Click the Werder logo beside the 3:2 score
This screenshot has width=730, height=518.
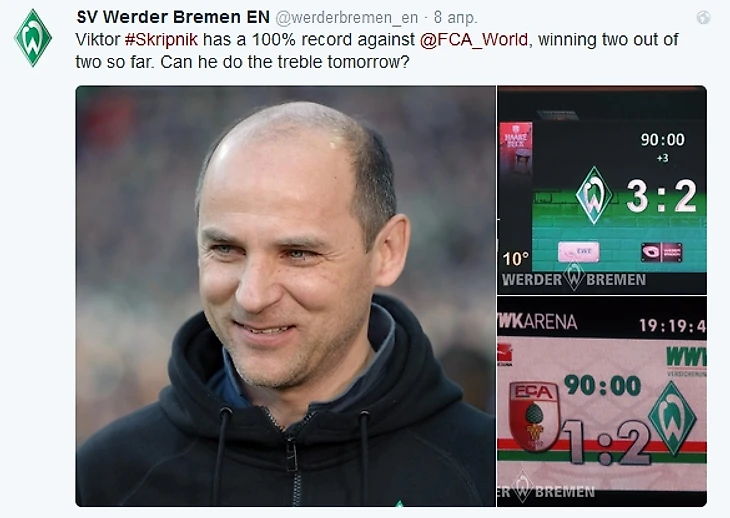[x=594, y=195]
